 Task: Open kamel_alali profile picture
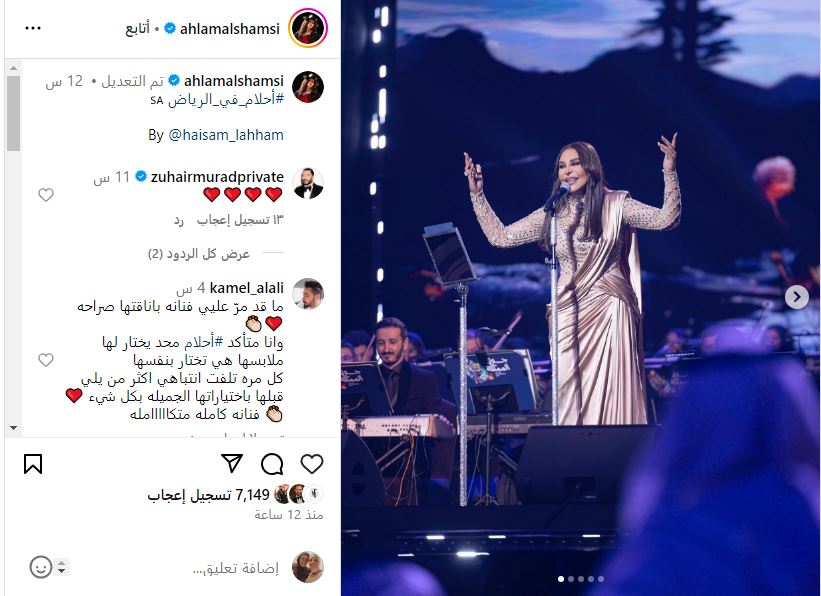(x=308, y=294)
